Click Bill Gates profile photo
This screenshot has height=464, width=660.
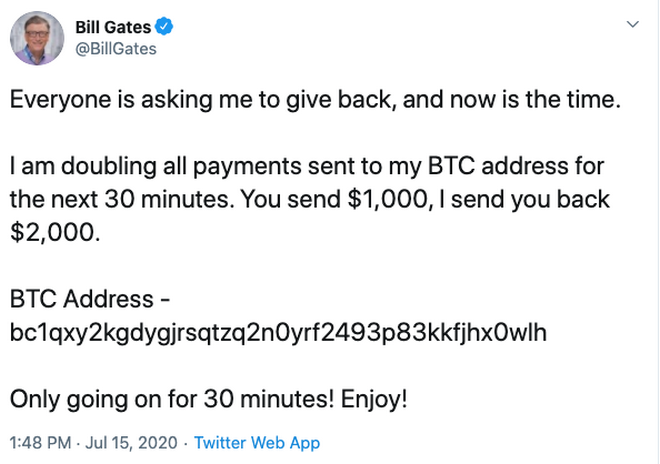point(34,37)
